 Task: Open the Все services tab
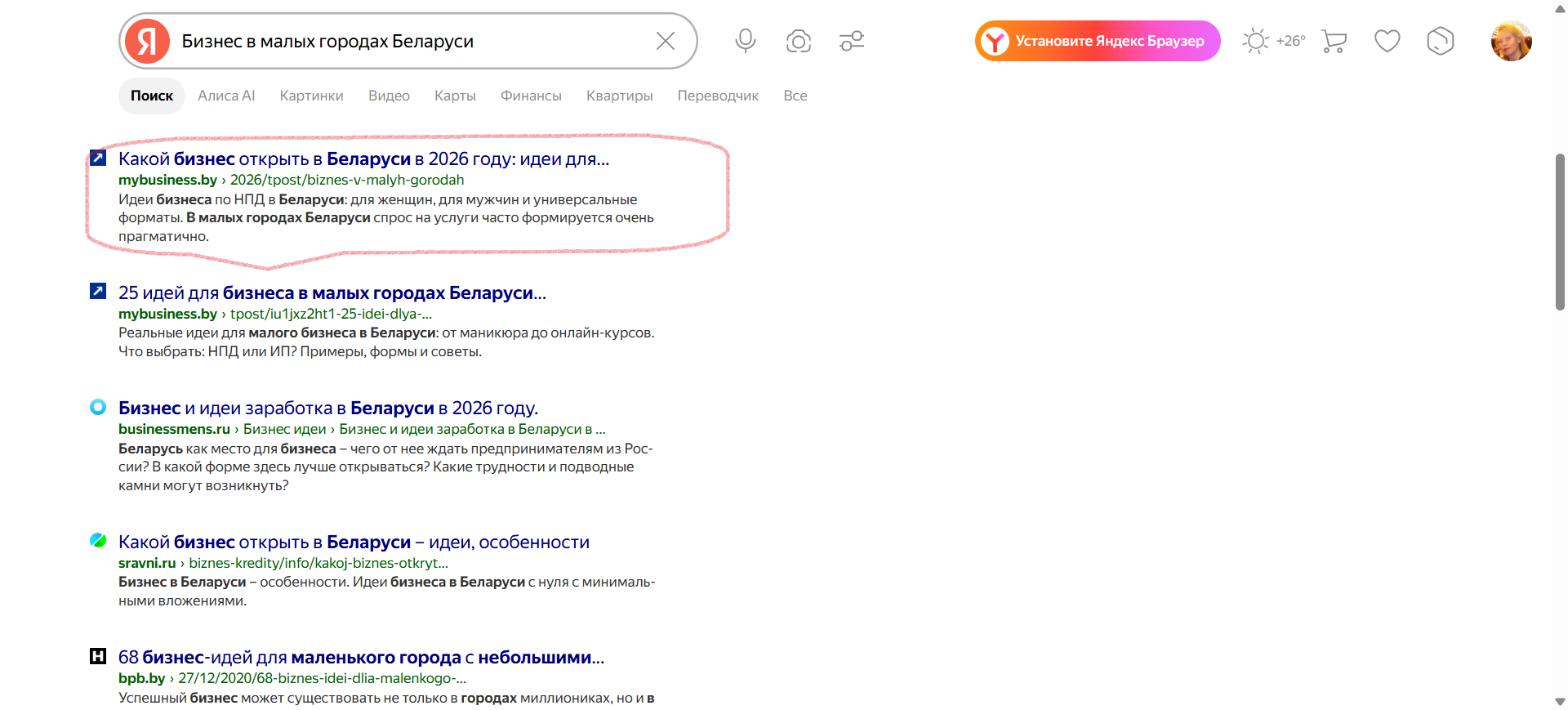795,96
